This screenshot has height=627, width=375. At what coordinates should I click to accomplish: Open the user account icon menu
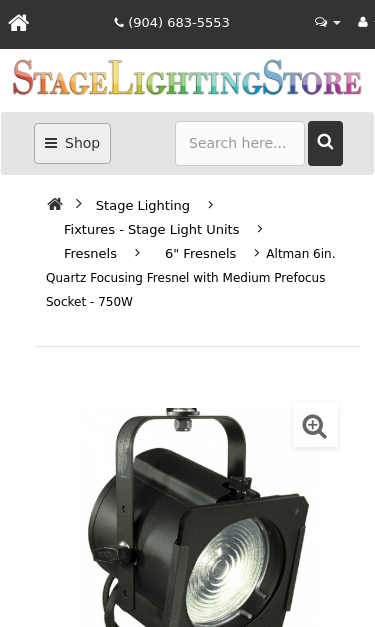[x=363, y=22]
